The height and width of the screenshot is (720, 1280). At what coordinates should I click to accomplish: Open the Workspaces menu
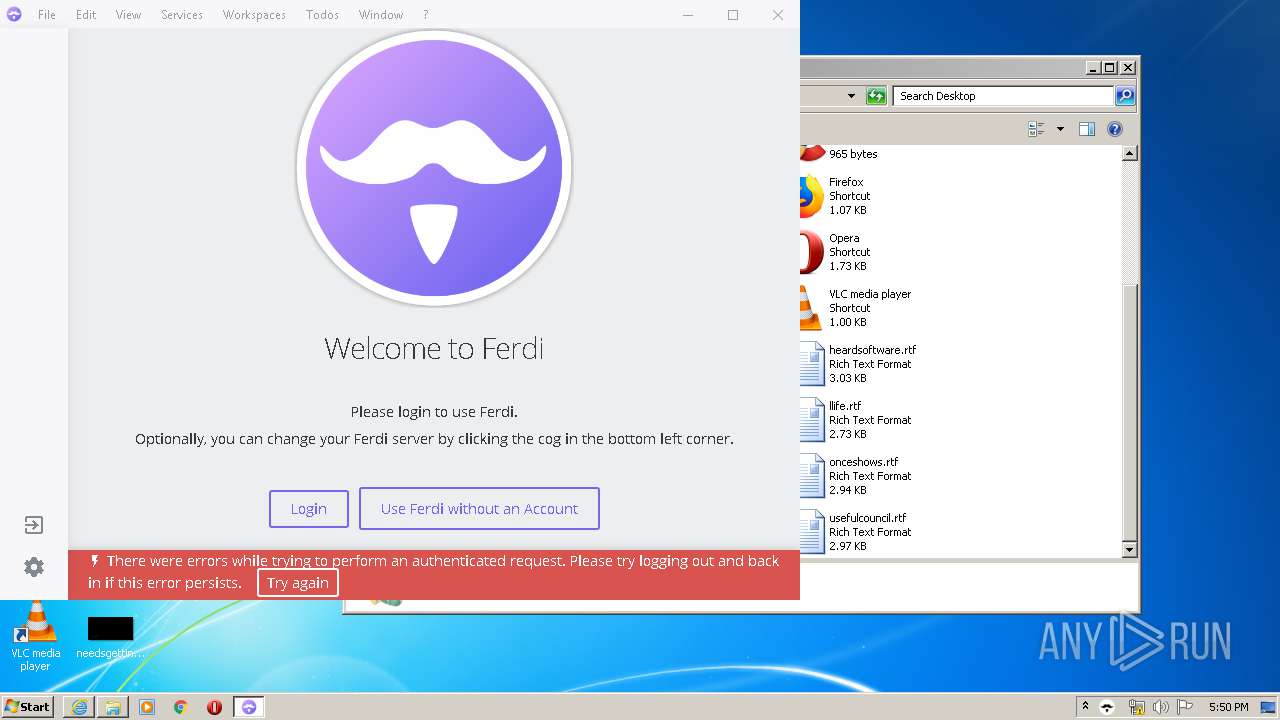[x=254, y=15]
